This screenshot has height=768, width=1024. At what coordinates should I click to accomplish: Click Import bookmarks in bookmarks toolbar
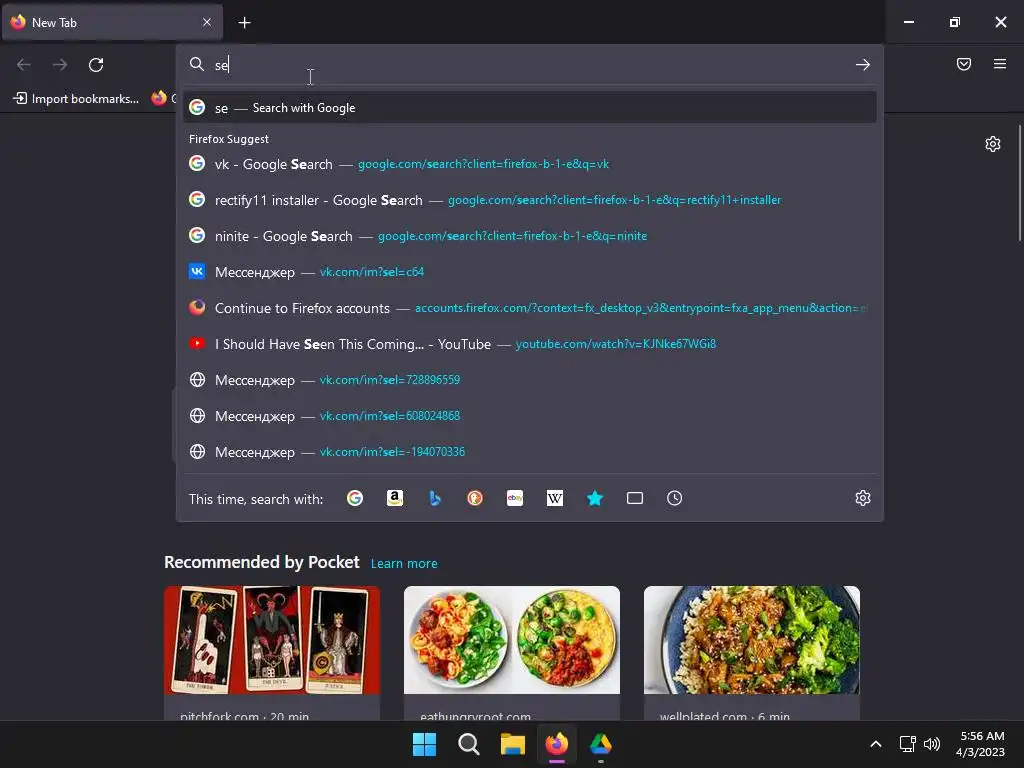click(76, 99)
